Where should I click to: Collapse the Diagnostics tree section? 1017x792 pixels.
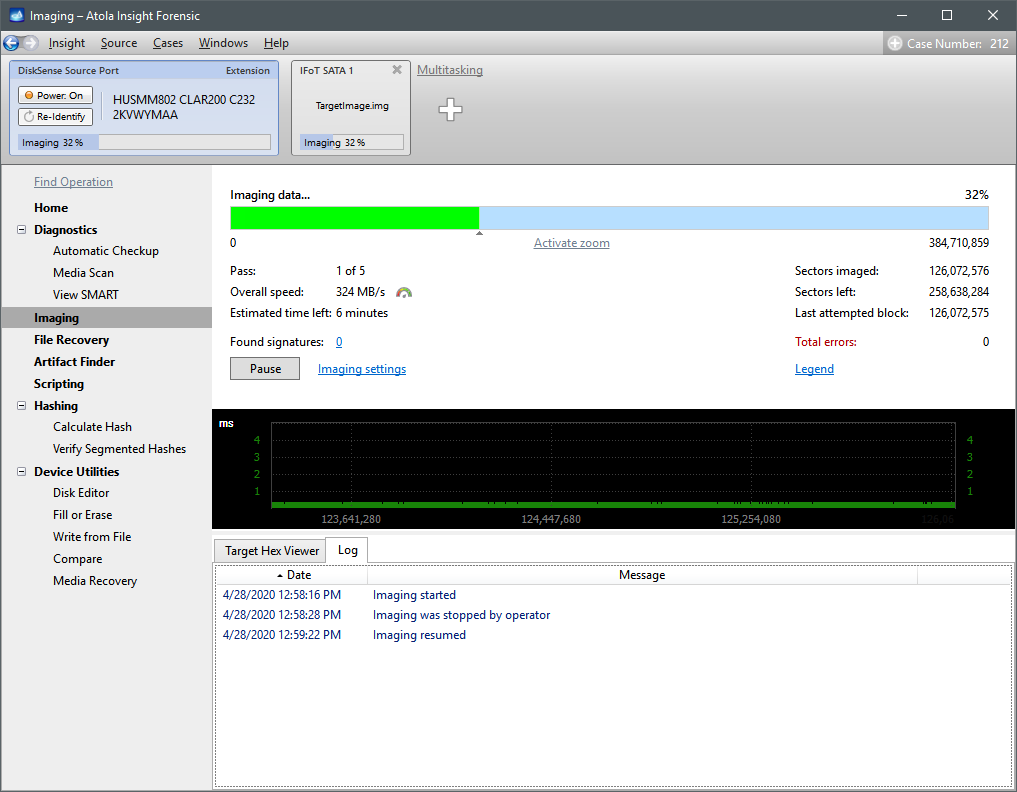coord(21,230)
